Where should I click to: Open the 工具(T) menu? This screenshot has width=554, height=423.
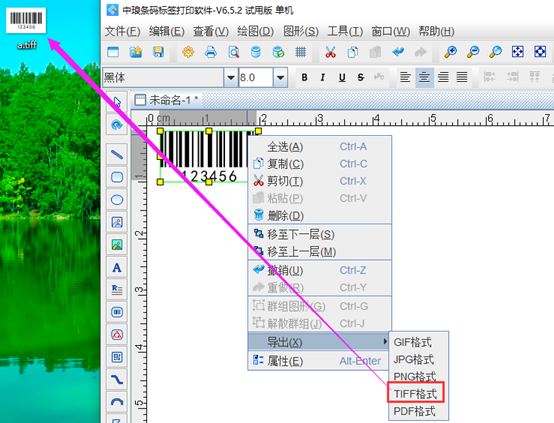tap(345, 31)
